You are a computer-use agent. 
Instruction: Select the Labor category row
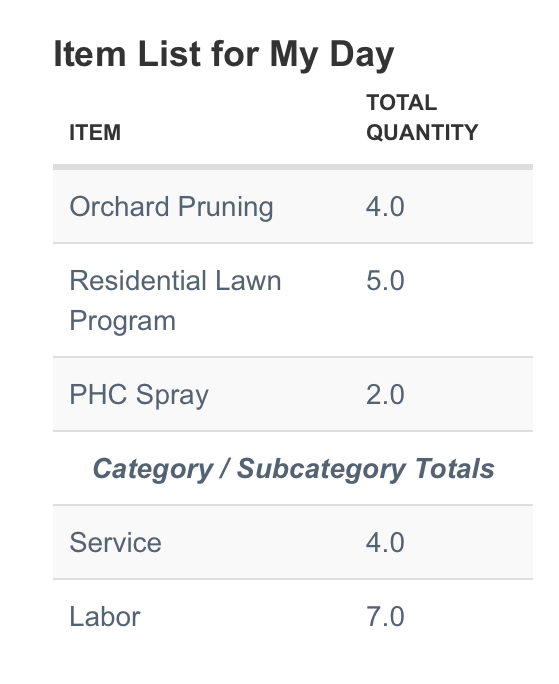(293, 617)
